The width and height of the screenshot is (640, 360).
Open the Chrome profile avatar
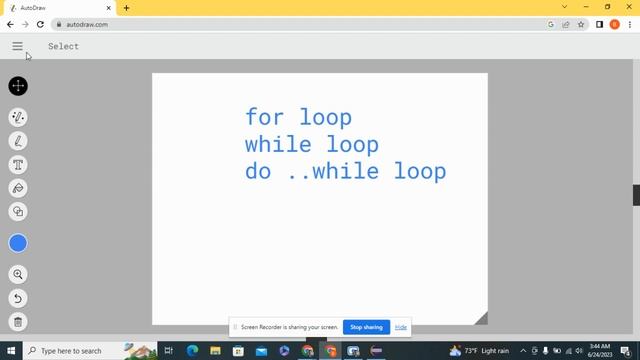click(x=615, y=24)
